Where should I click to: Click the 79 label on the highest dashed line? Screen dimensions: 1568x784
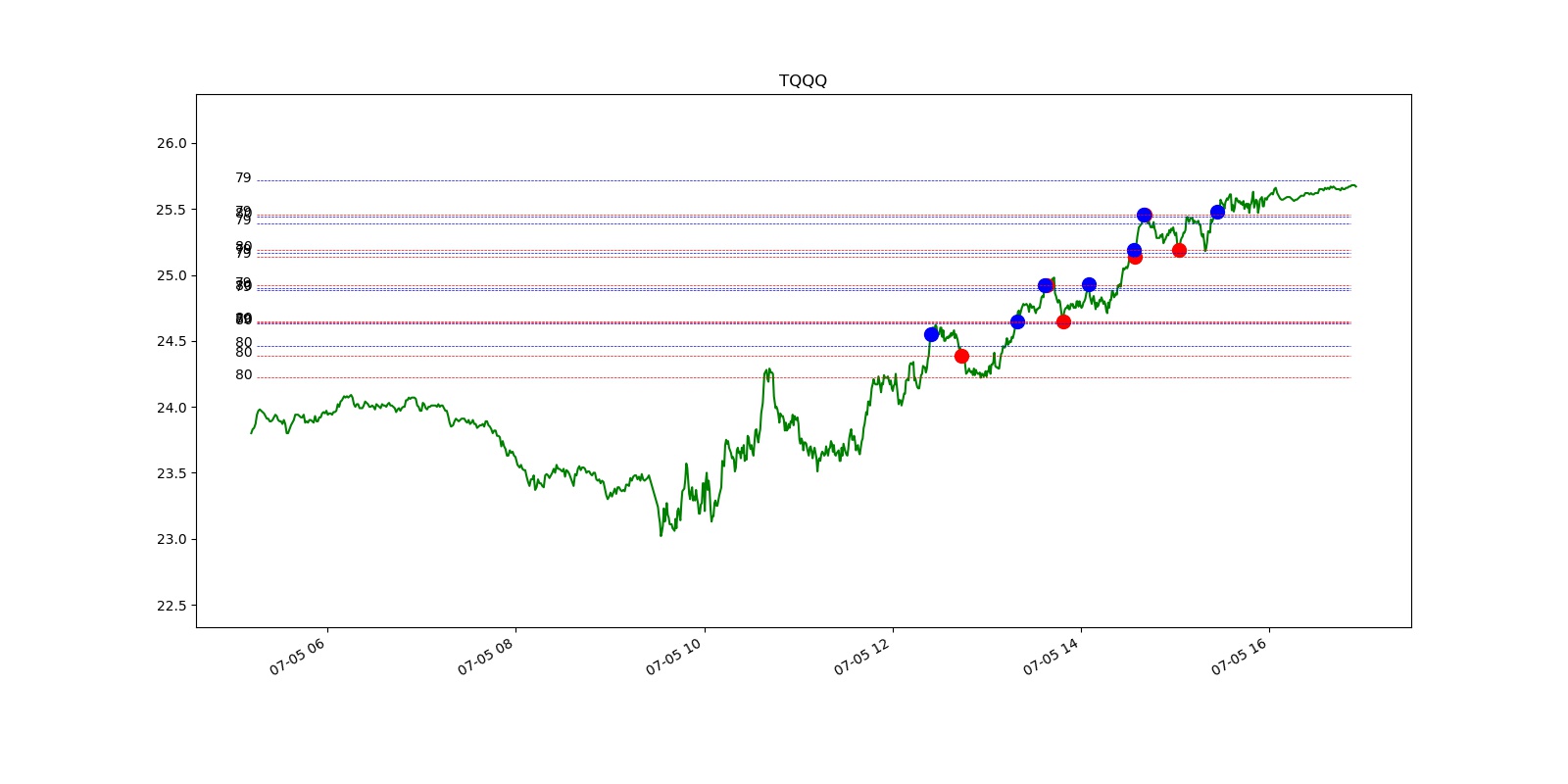point(243,178)
